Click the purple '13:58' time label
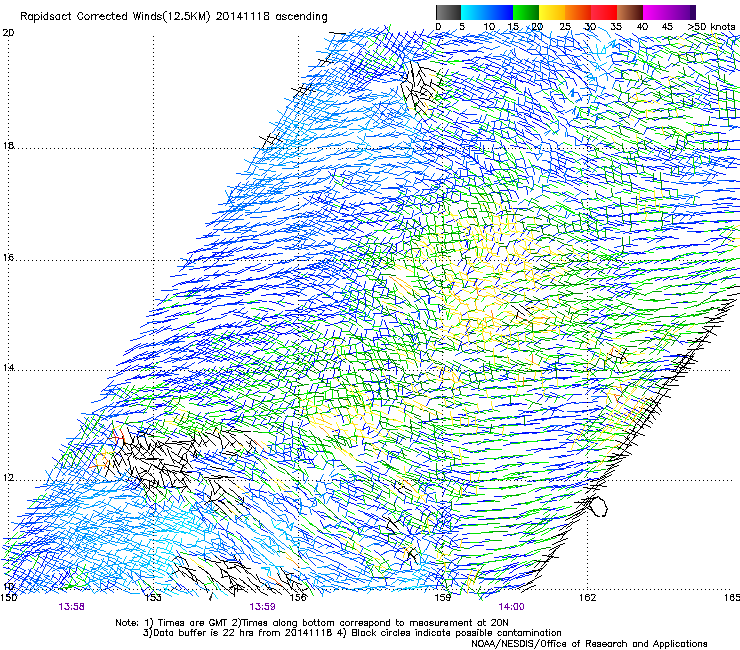This screenshot has height=650, width=740. click(72, 607)
